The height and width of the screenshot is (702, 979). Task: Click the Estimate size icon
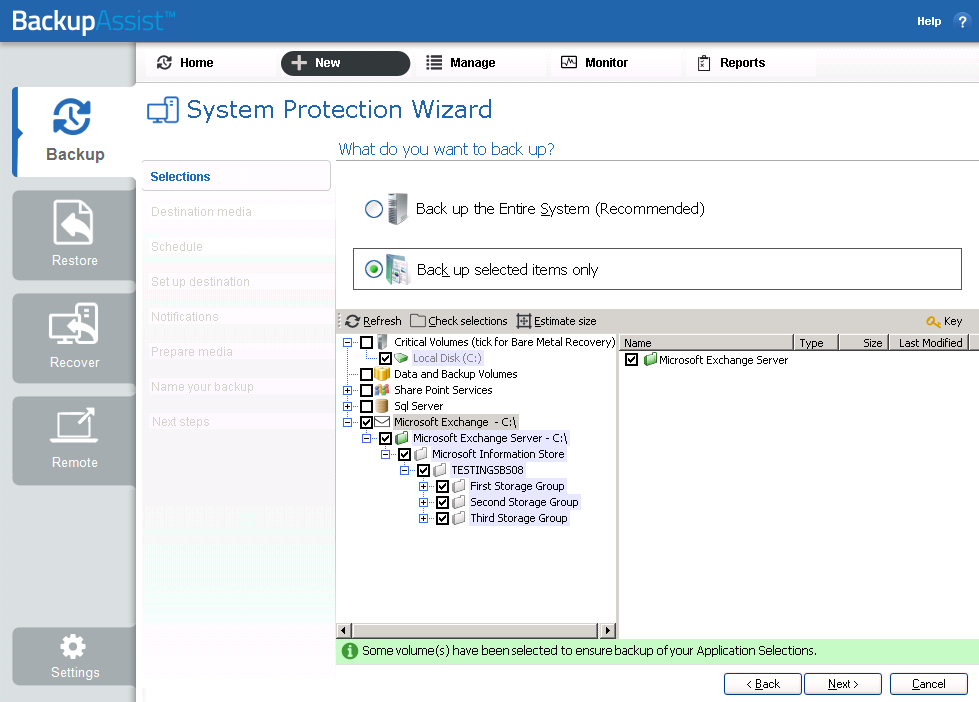[x=523, y=321]
